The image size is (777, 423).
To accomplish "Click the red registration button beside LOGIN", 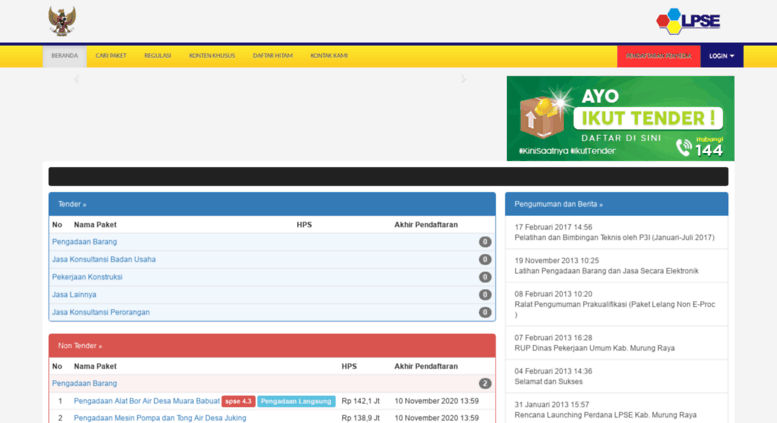I will click(658, 56).
